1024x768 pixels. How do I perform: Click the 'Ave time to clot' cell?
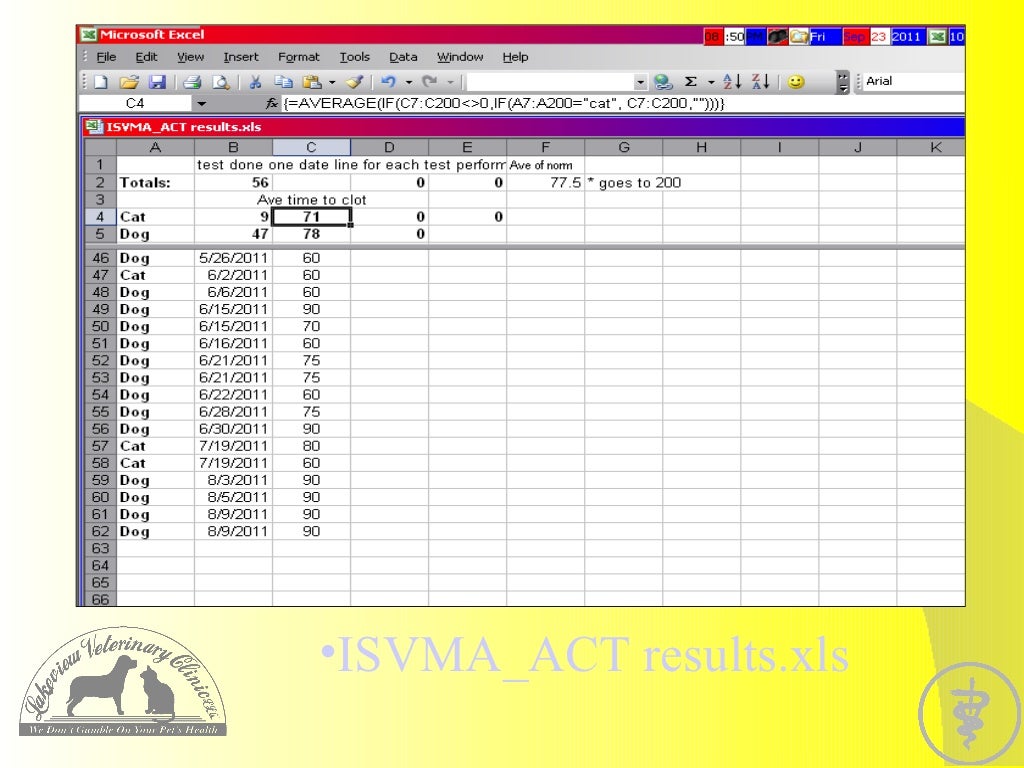point(312,200)
